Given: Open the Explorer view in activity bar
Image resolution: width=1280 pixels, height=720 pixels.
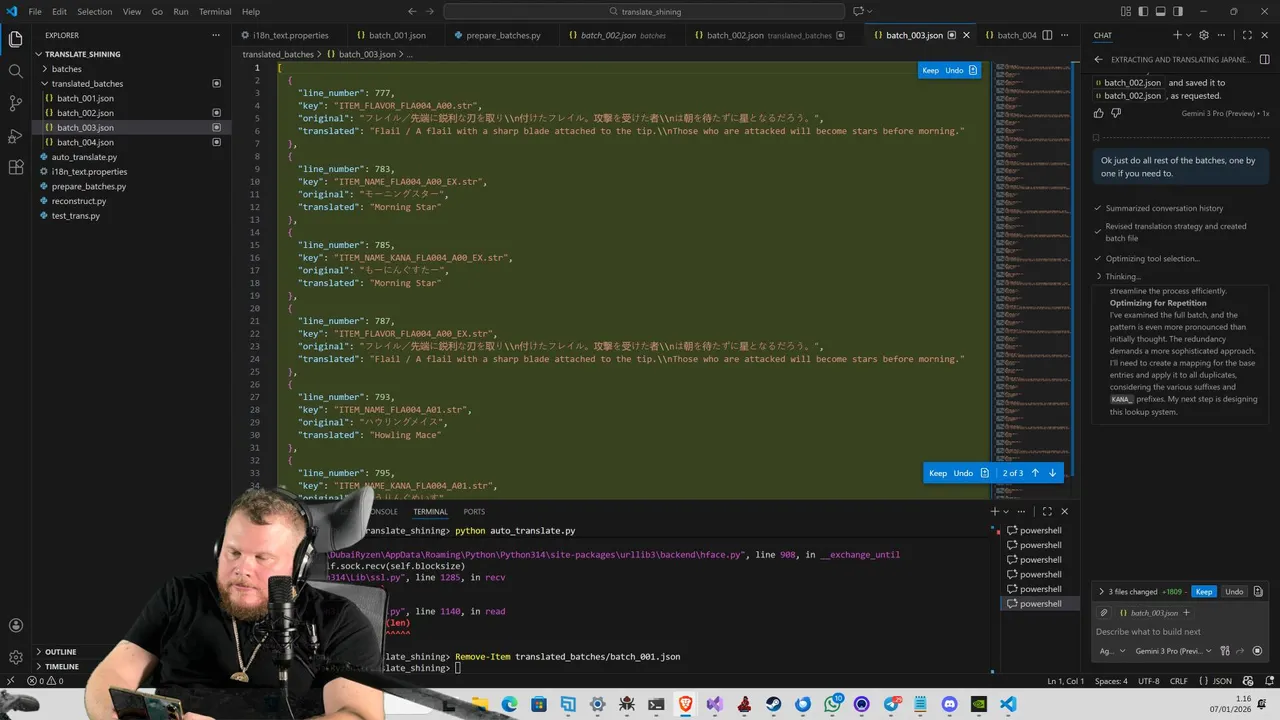Looking at the screenshot, I should [x=15, y=40].
